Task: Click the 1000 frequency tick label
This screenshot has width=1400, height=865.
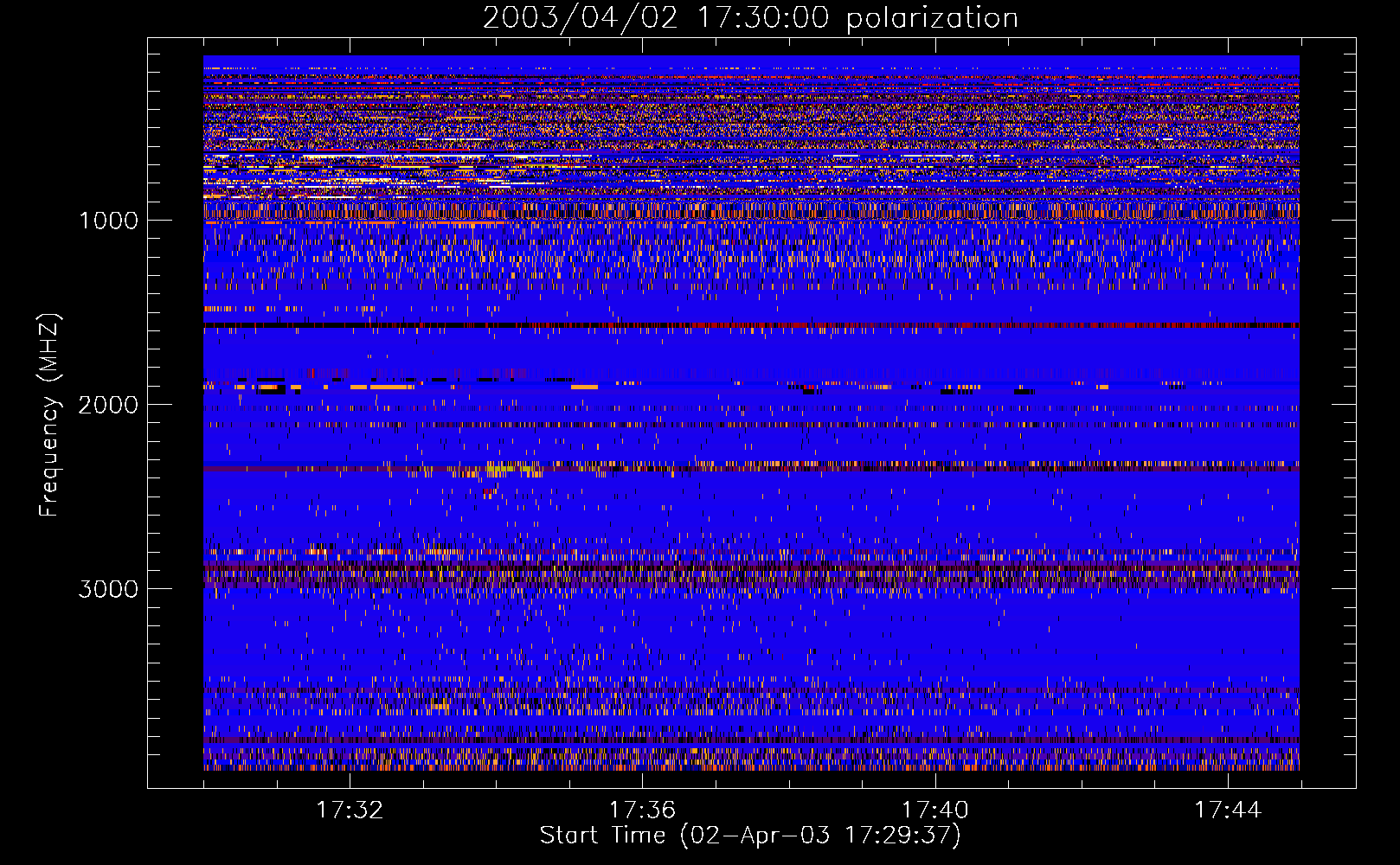Action: [x=108, y=221]
